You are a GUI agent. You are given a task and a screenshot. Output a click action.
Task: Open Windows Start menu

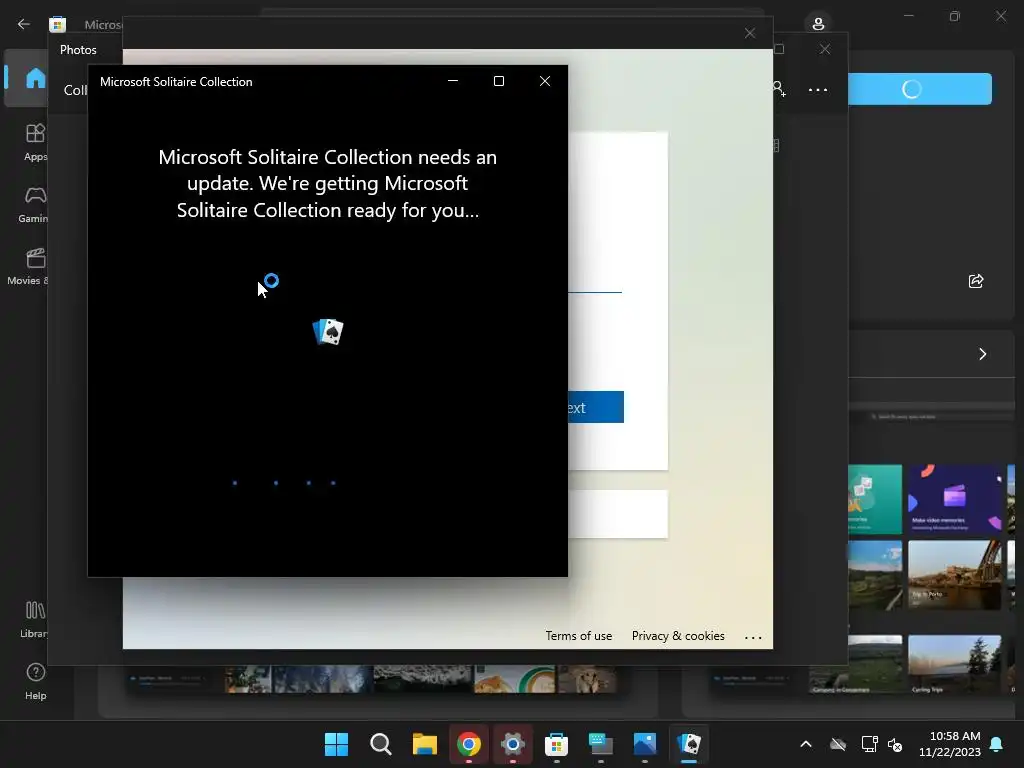click(x=336, y=744)
